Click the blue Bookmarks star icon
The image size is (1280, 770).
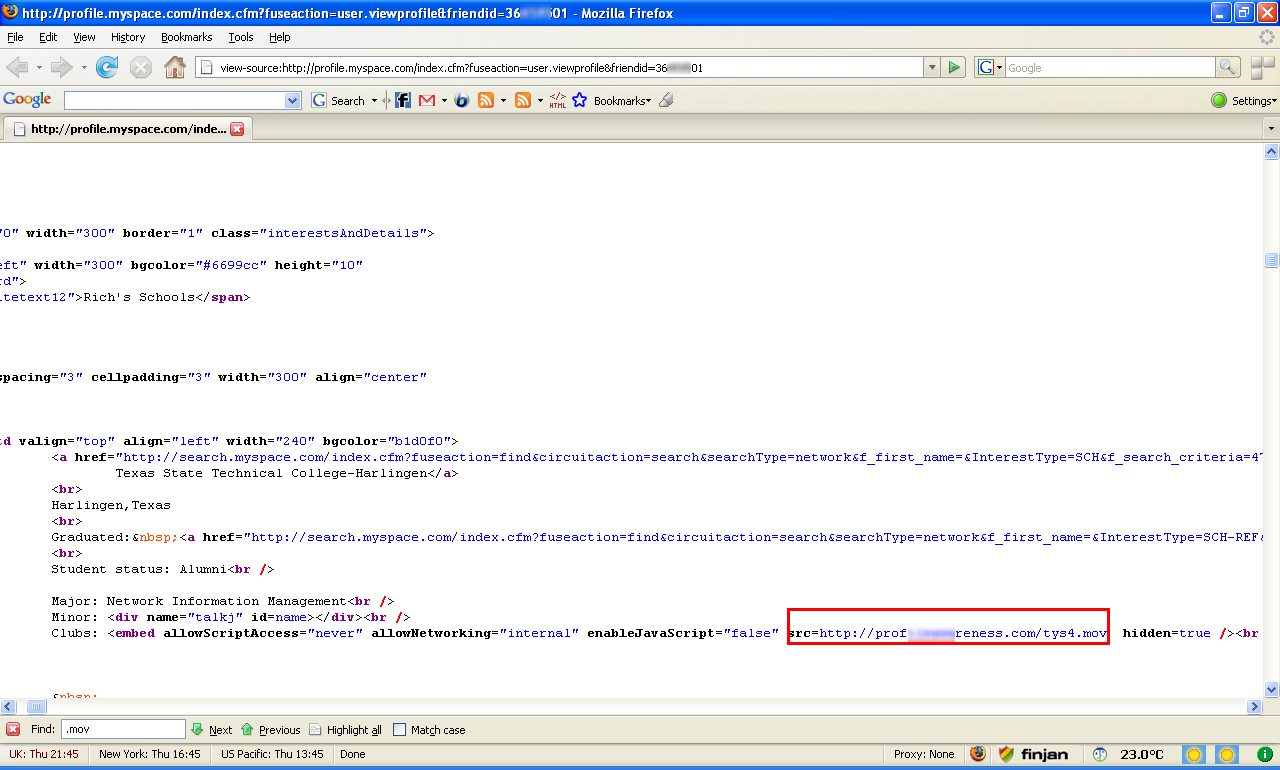(x=580, y=100)
